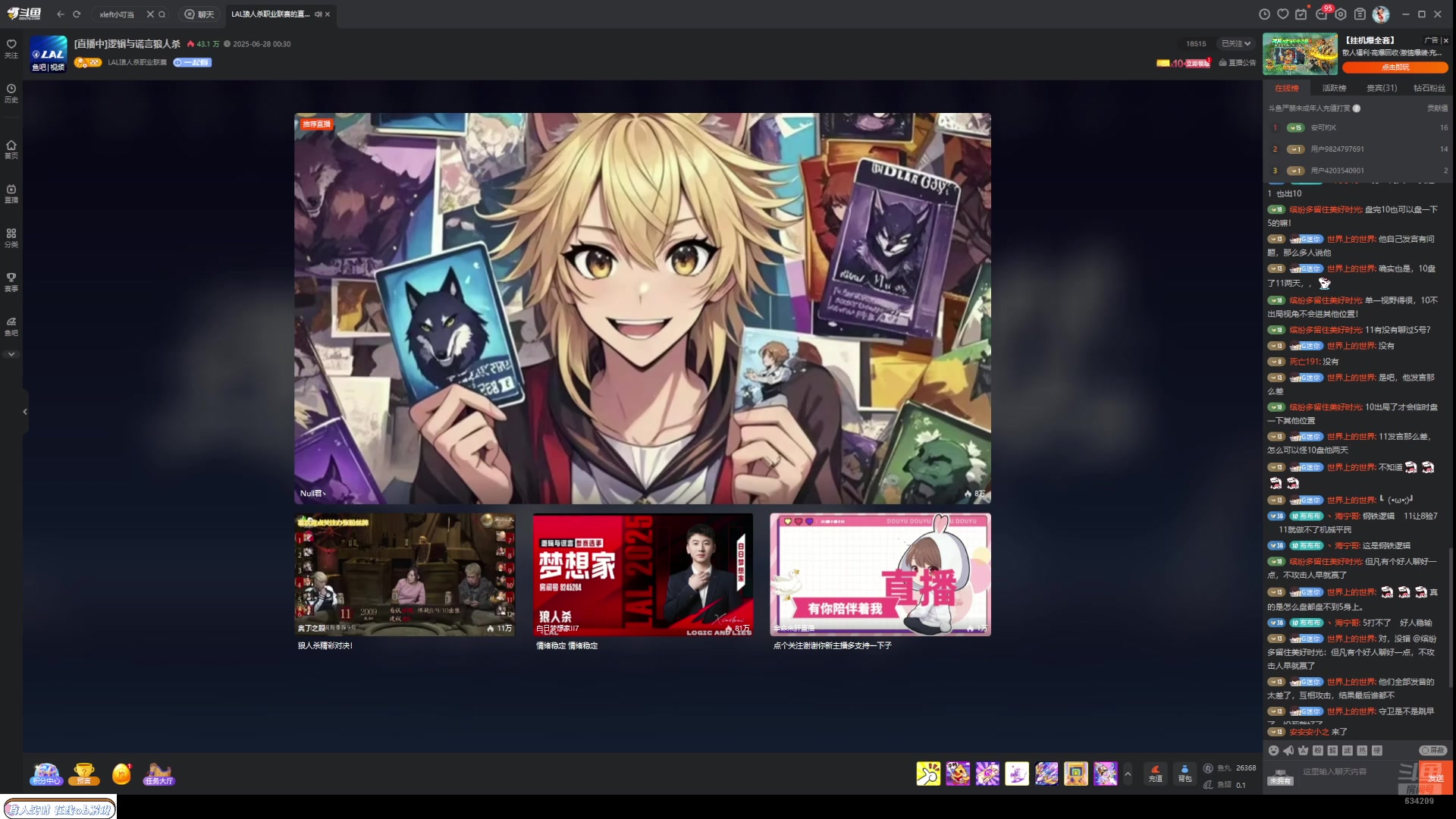The width and height of the screenshot is (1456, 819).
Task: Click the golden egg icon at bottom left
Action: [x=121, y=773]
